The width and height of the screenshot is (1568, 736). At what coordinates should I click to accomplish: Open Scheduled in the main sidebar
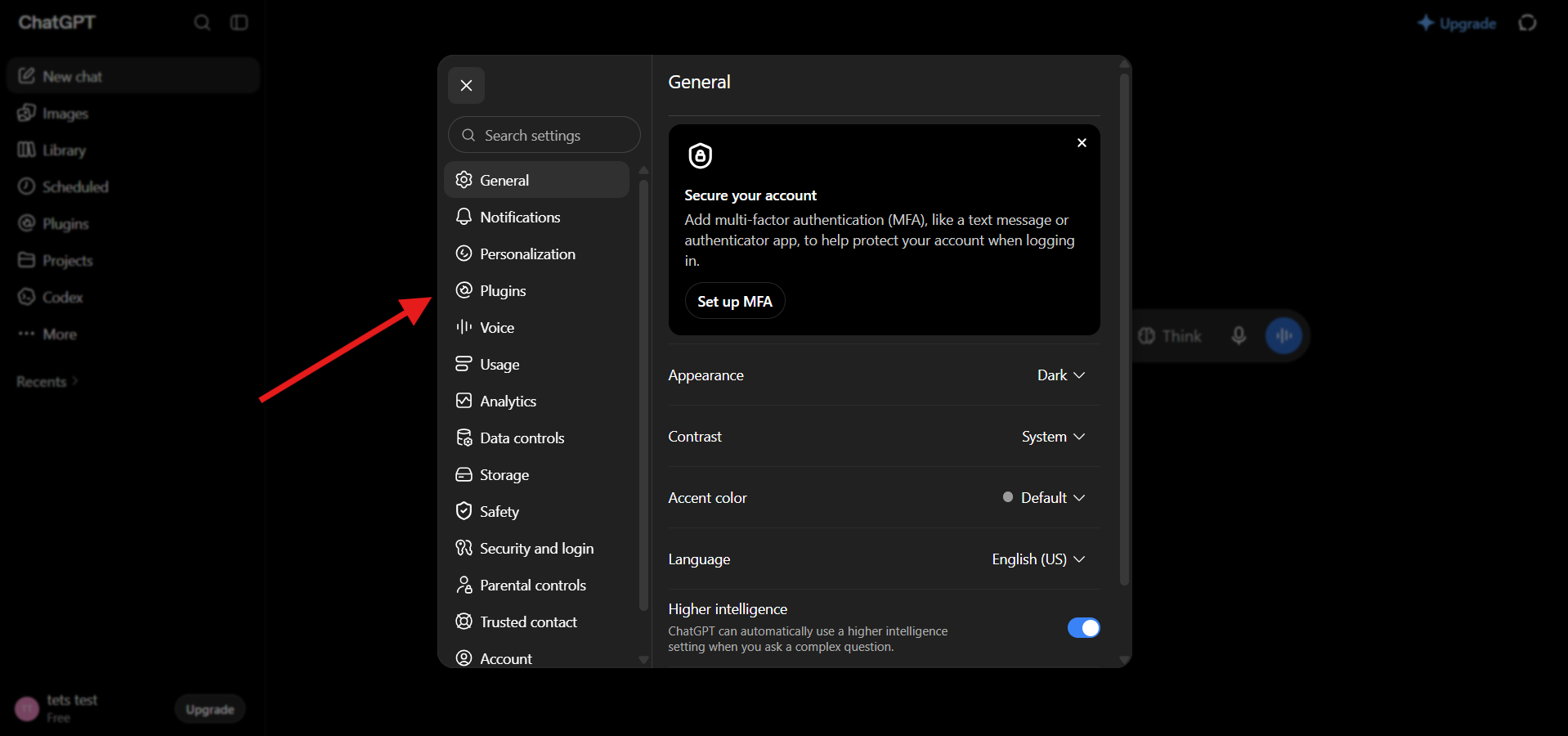(x=133, y=186)
